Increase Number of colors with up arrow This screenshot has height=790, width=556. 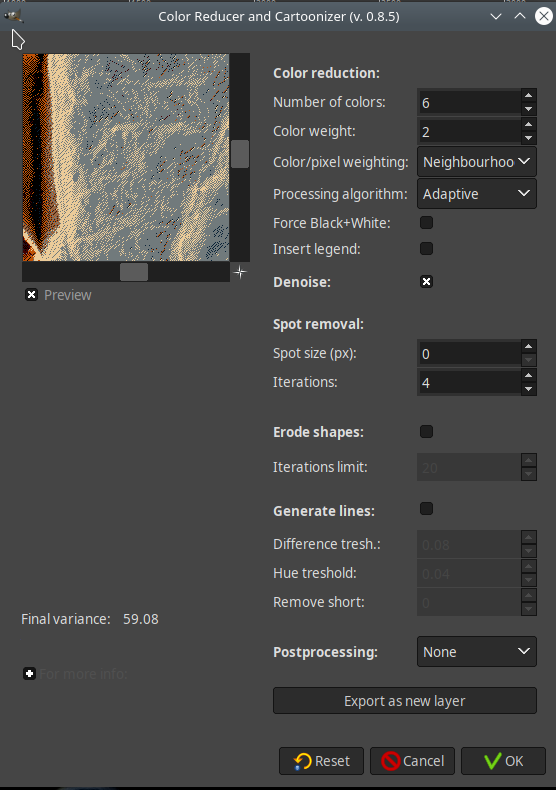click(528, 95)
